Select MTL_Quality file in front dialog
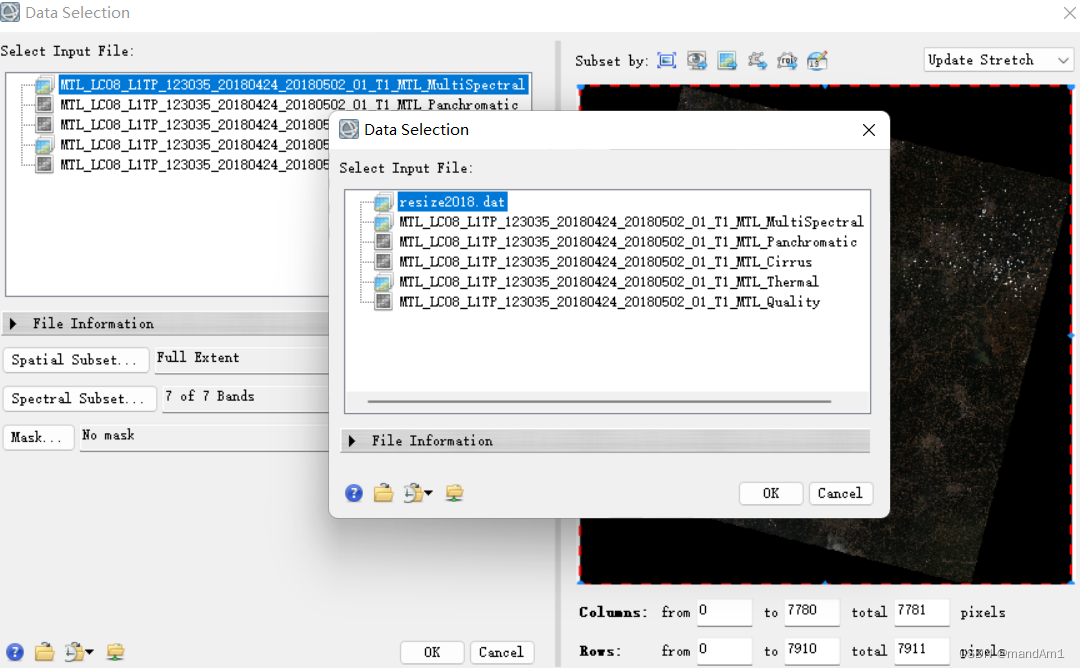Image resolution: width=1080 pixels, height=668 pixels. pyautogui.click(x=610, y=302)
